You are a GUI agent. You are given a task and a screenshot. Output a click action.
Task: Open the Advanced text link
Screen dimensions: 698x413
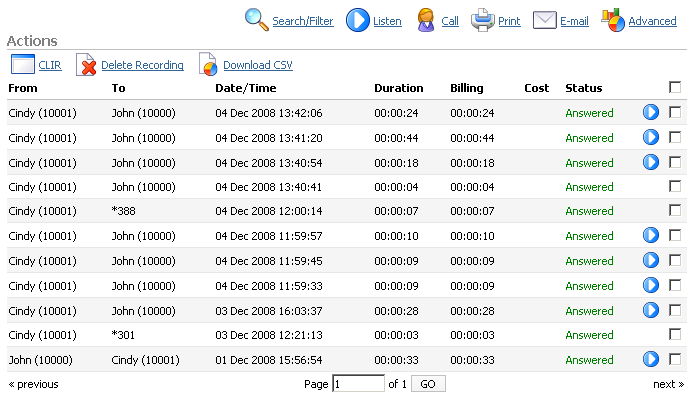652,21
